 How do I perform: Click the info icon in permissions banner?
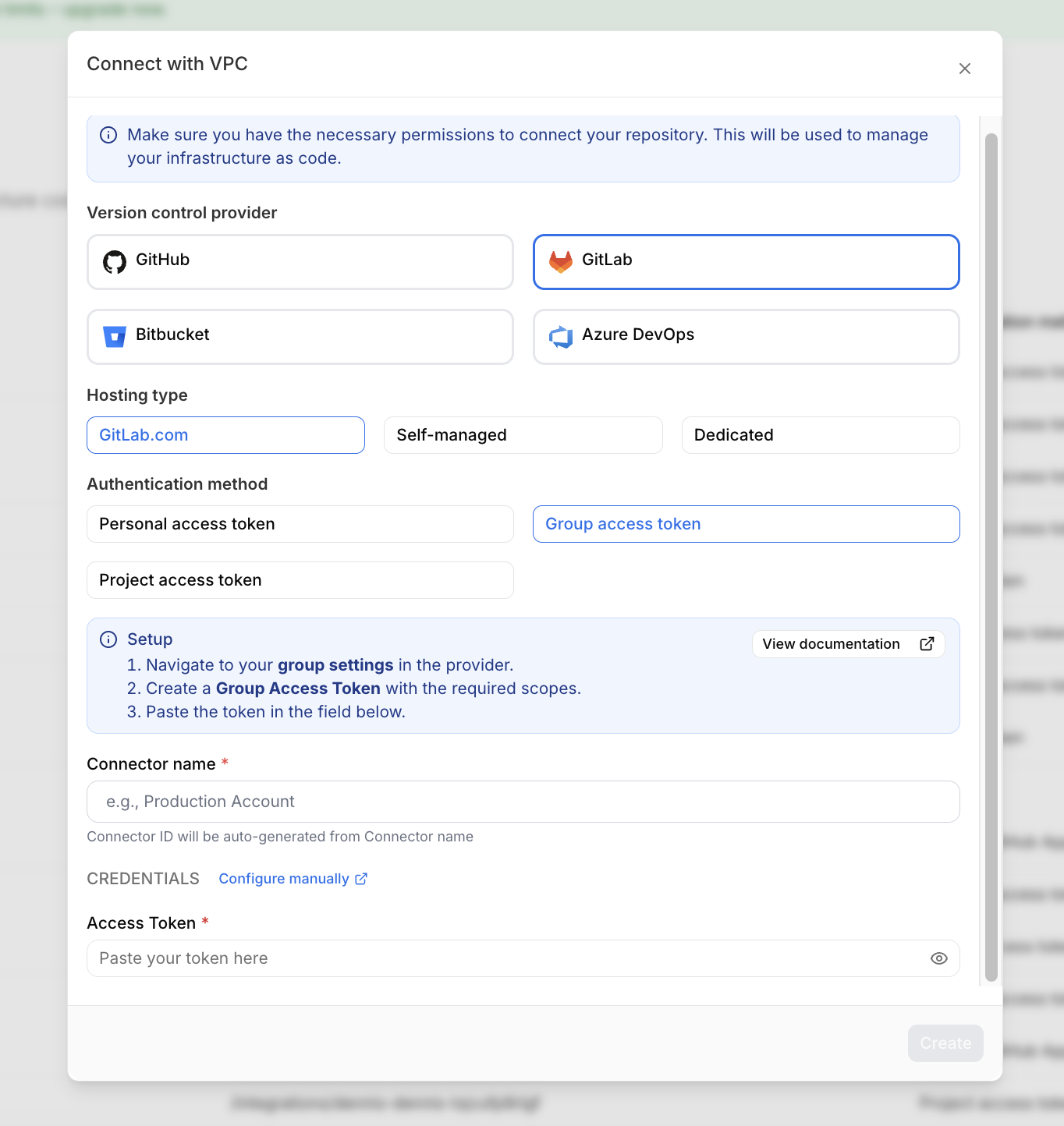coord(108,135)
